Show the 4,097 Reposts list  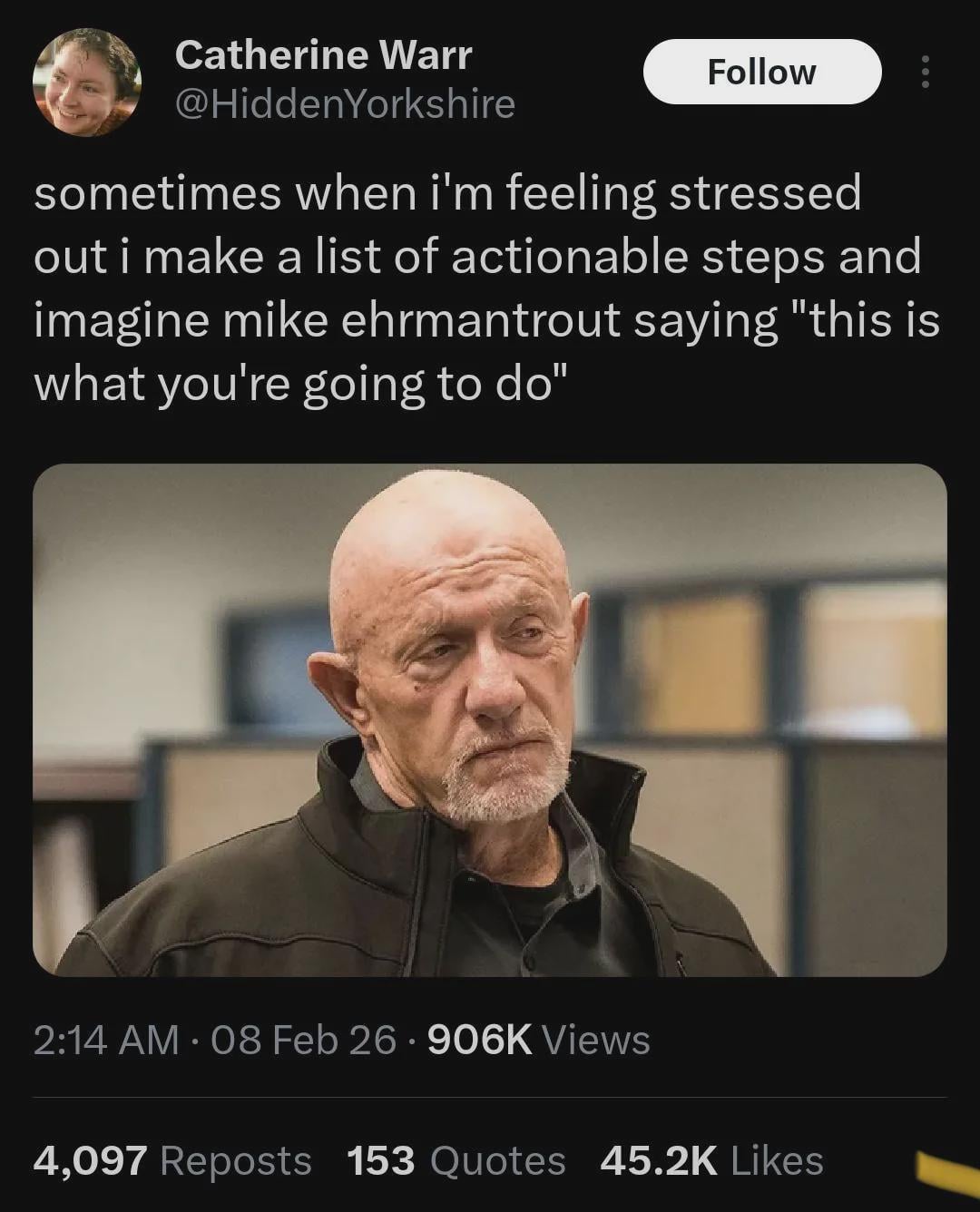click(172, 1160)
